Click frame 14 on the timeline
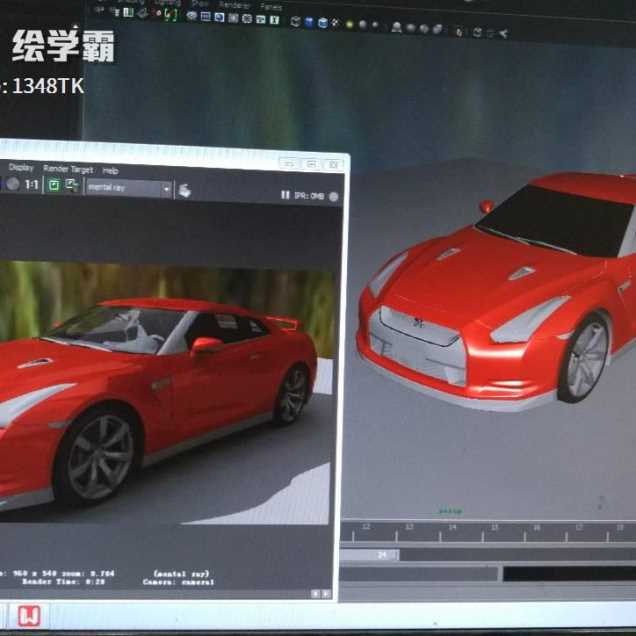This screenshot has width=636, height=636. 452,527
